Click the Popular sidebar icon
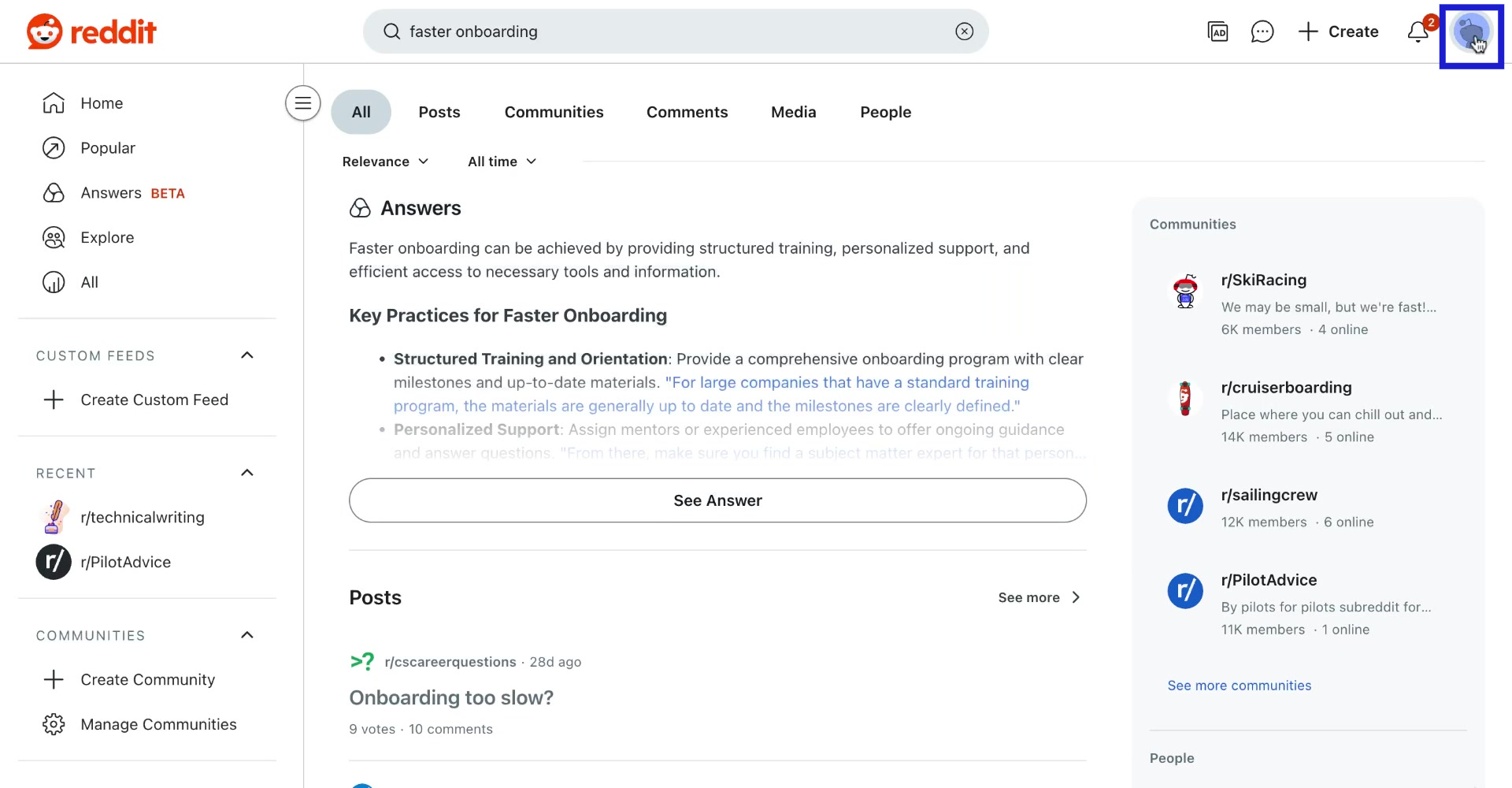Image resolution: width=1512 pixels, height=788 pixels. [53, 148]
